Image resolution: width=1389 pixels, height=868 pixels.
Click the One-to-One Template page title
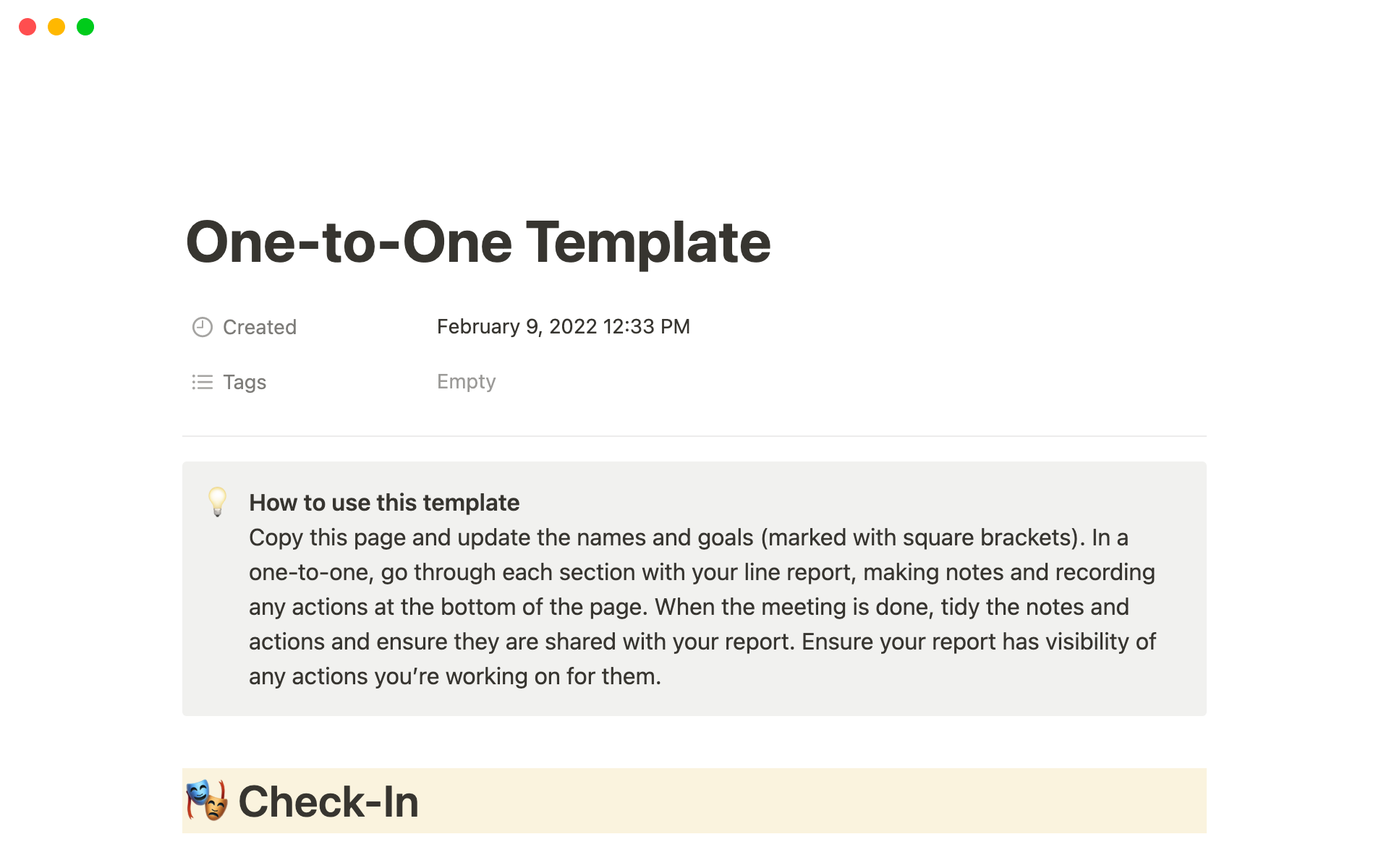click(478, 242)
